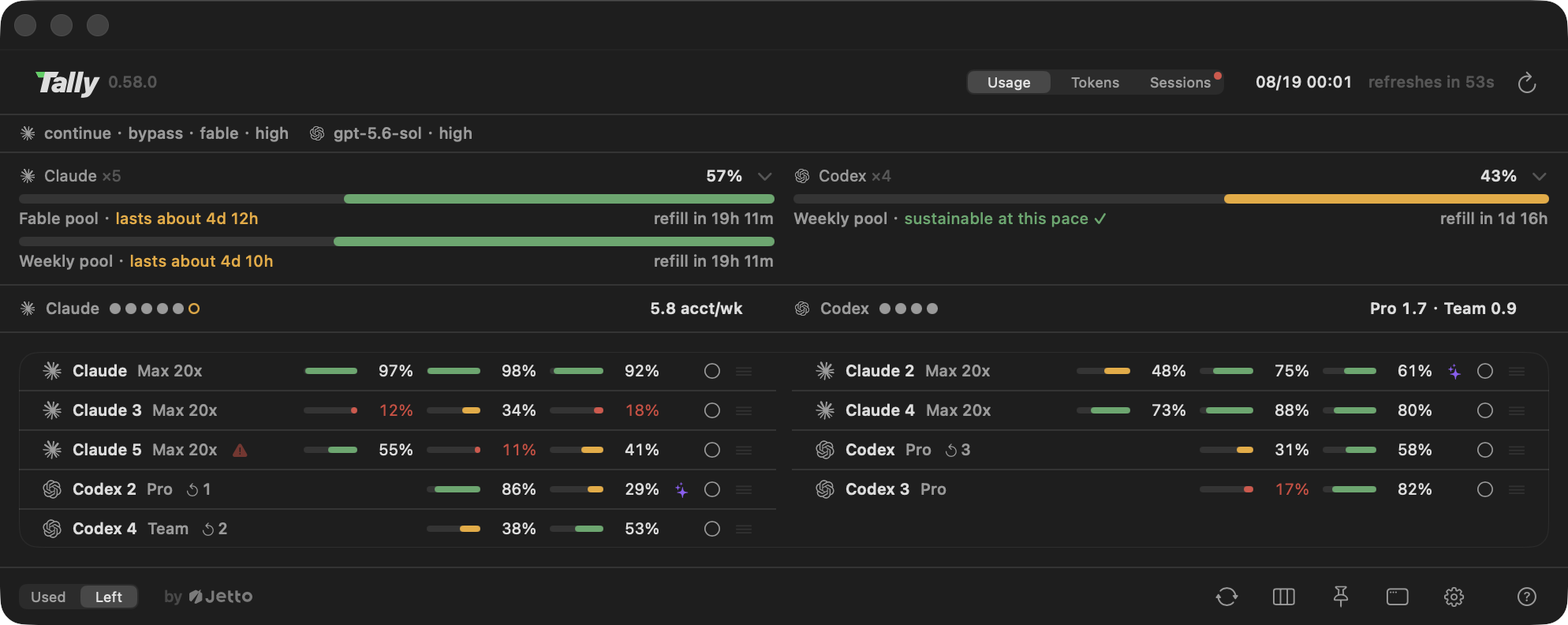
Task: Open the Sessions tab
Action: point(1180,82)
